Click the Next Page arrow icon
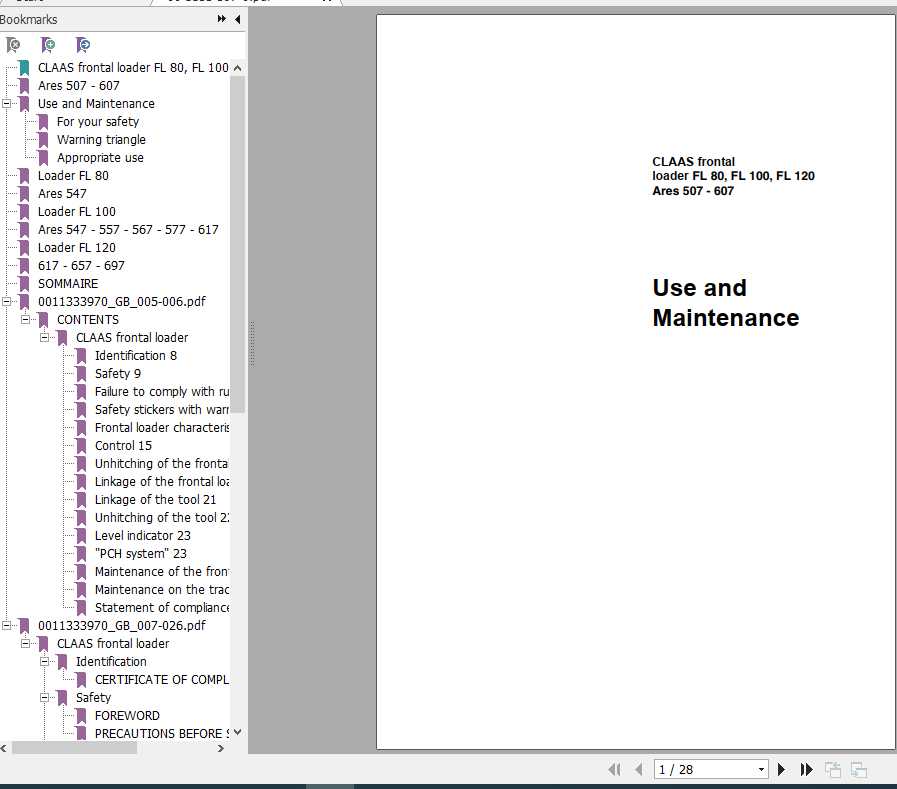The height and width of the screenshot is (789, 897). (781, 769)
